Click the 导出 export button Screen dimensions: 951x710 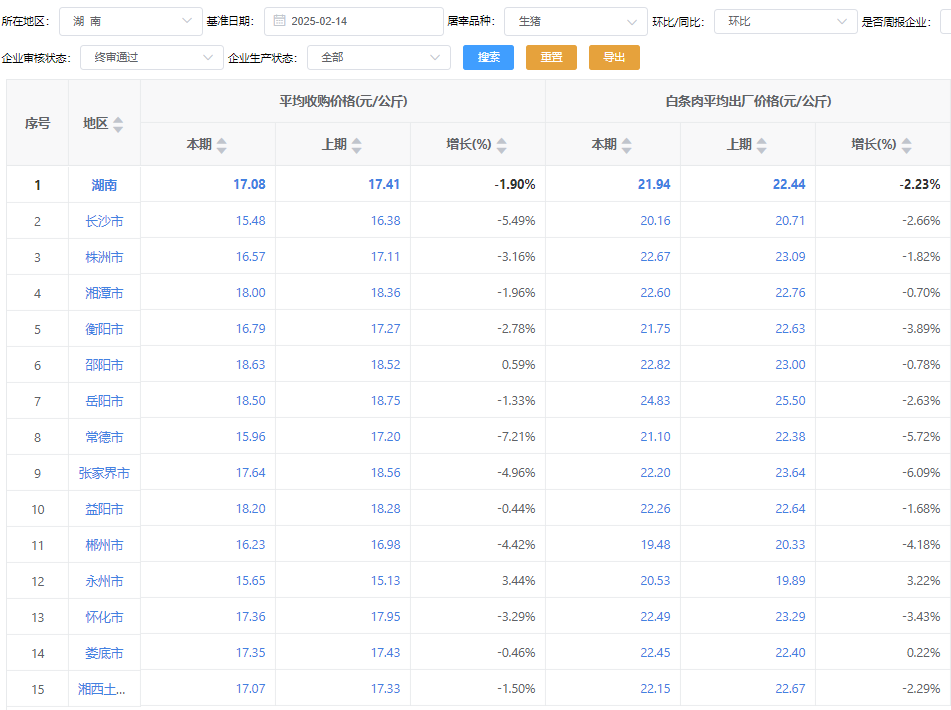(x=614, y=58)
